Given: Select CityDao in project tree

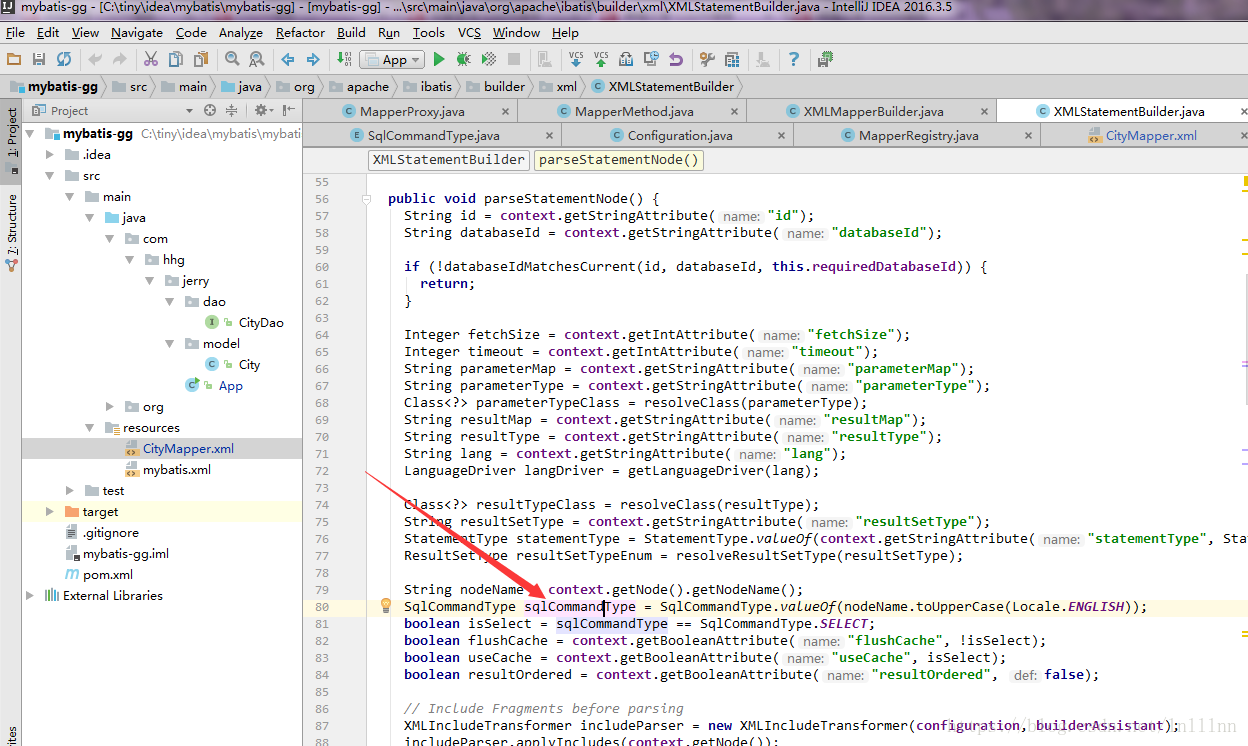Looking at the screenshot, I should (x=261, y=322).
